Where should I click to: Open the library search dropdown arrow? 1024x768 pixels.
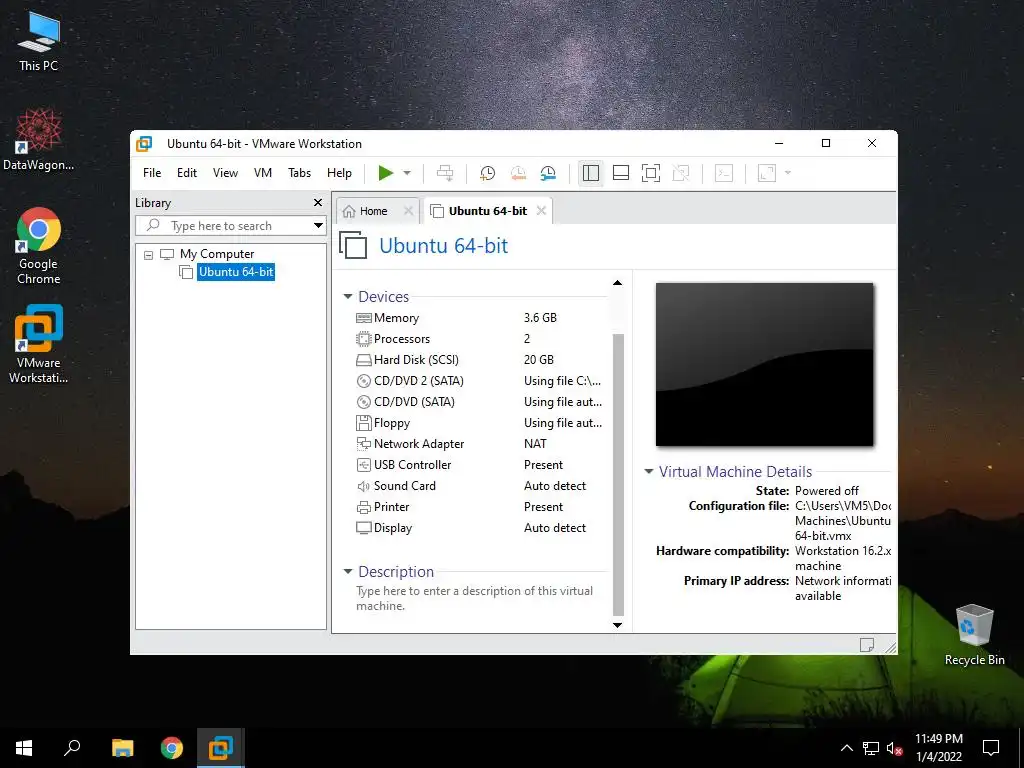coord(318,226)
